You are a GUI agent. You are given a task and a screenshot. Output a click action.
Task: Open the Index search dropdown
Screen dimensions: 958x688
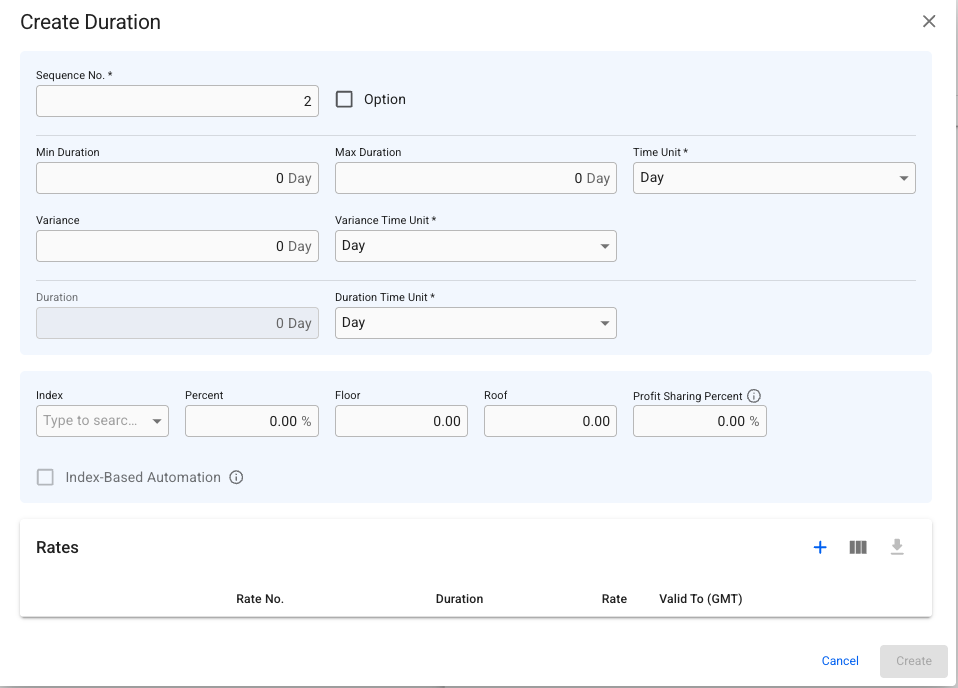pyautogui.click(x=102, y=421)
